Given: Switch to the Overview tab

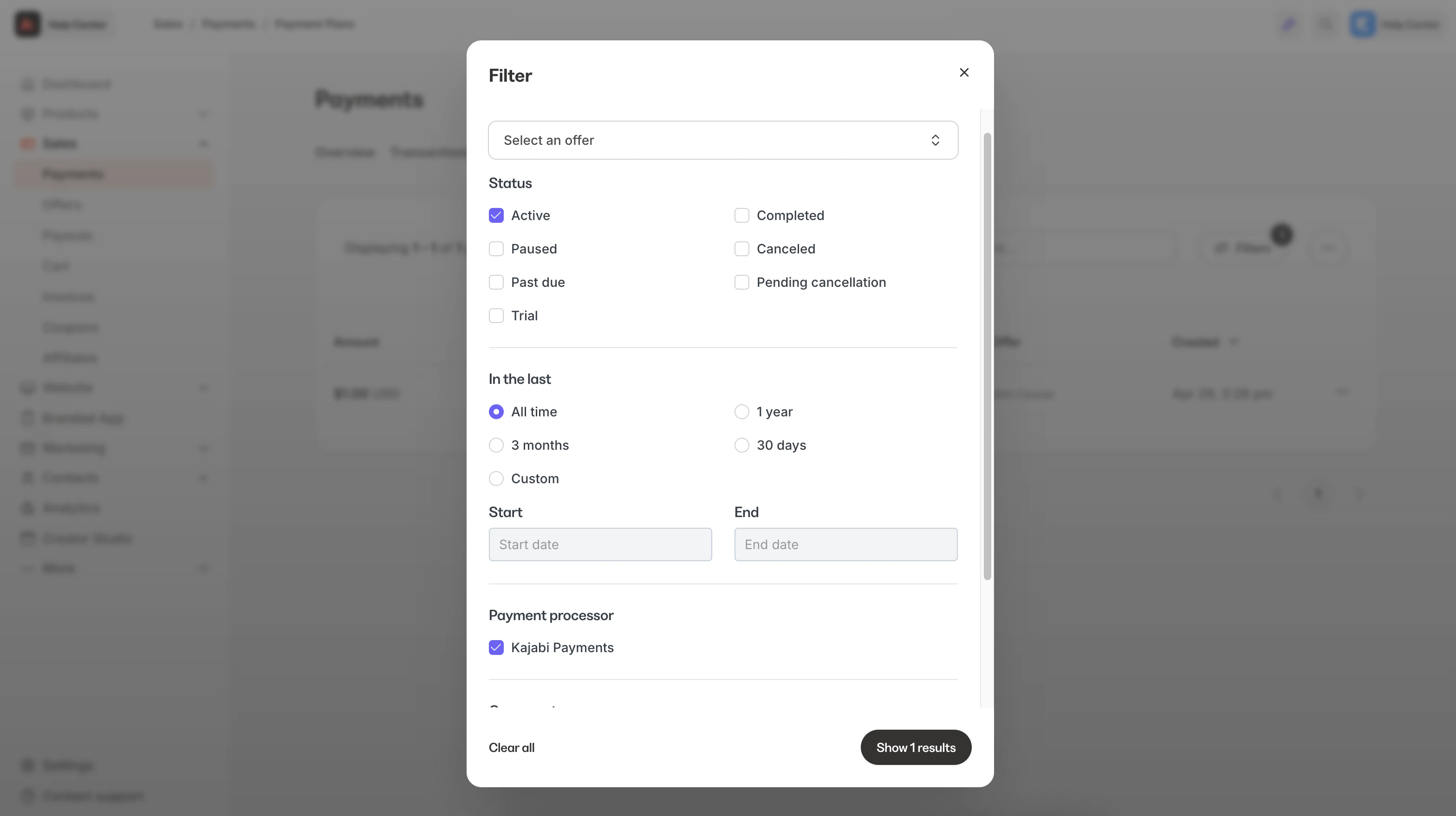Looking at the screenshot, I should (345, 152).
